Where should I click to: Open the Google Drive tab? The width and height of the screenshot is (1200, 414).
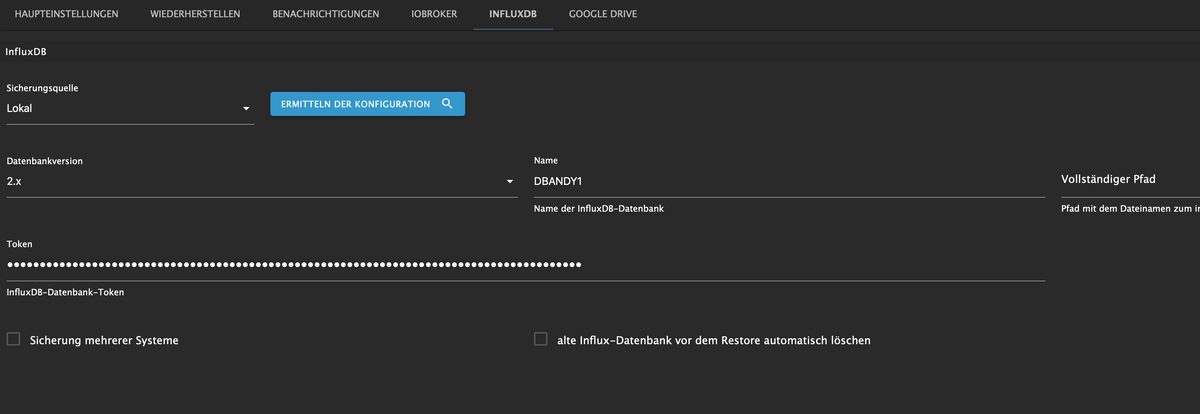coord(602,15)
